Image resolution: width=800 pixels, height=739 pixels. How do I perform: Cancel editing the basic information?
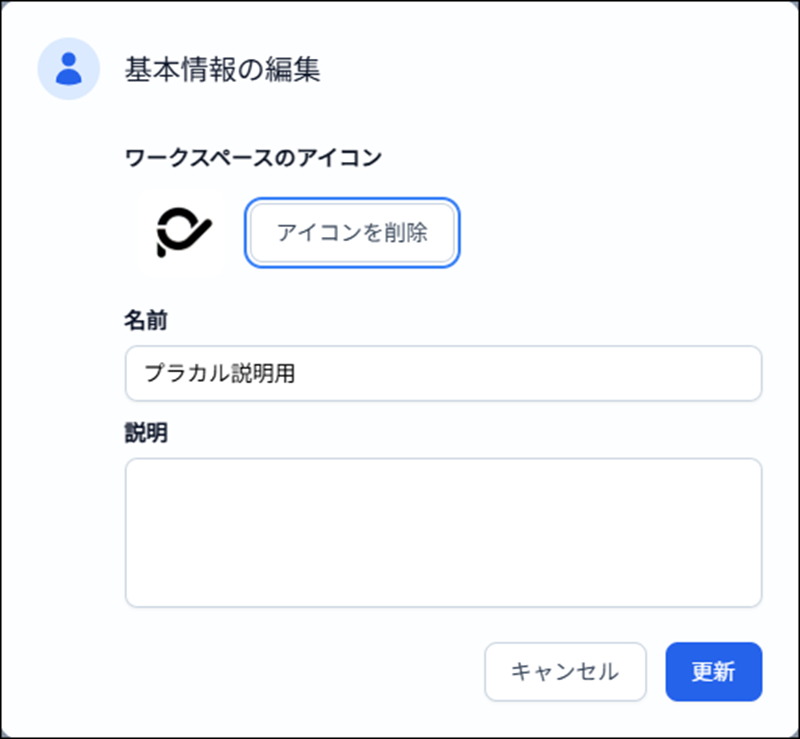(x=564, y=671)
